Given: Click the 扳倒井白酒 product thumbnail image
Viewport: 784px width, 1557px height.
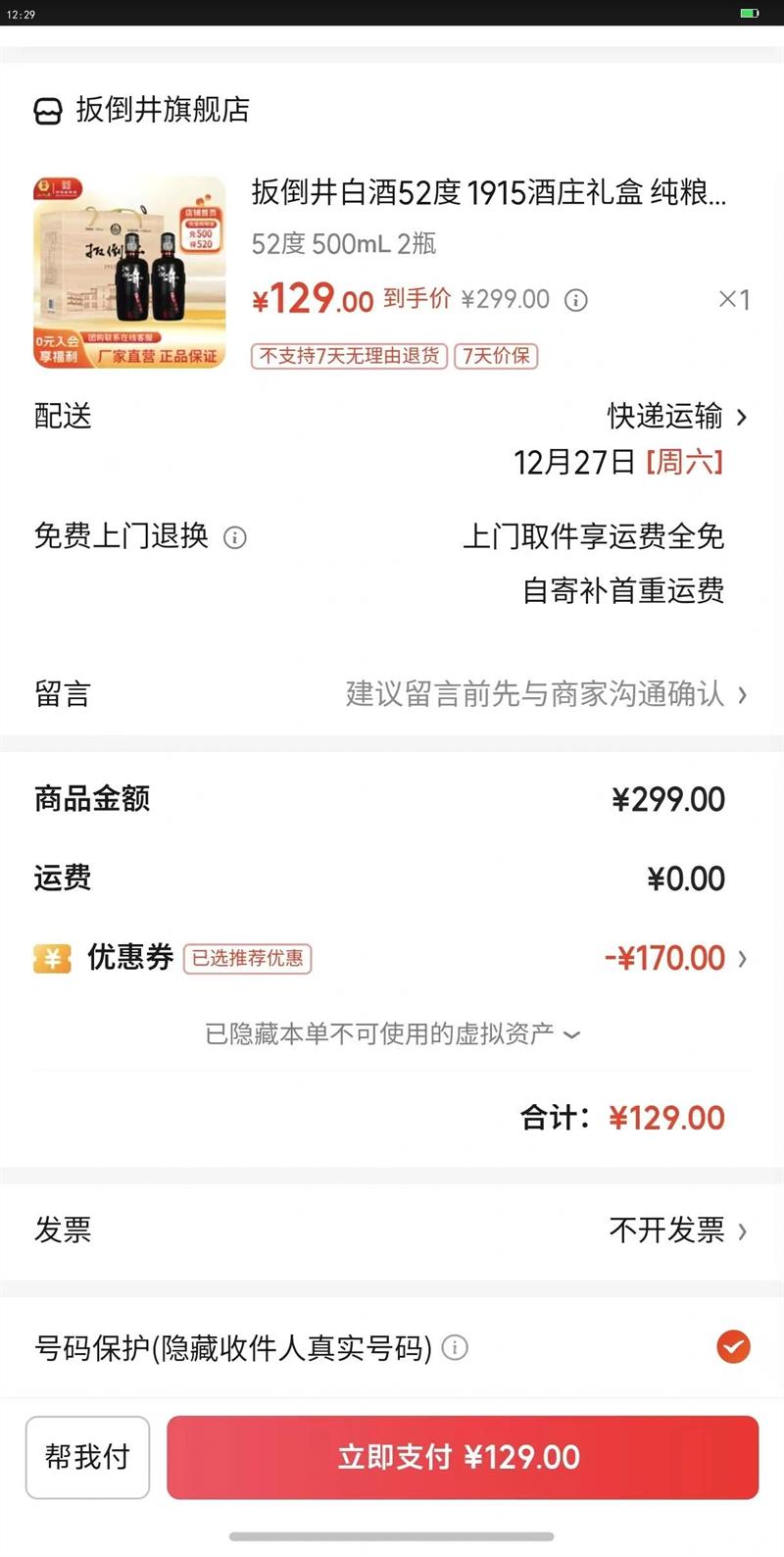Looking at the screenshot, I should (x=129, y=272).
